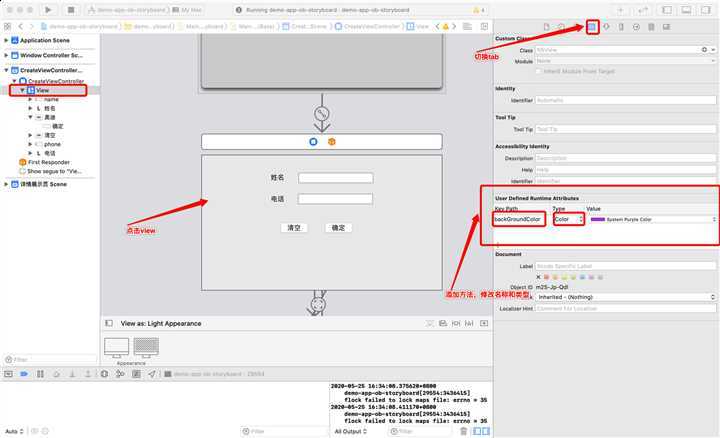
Task: Select the CreateViewController outline item
Action: (51, 81)
